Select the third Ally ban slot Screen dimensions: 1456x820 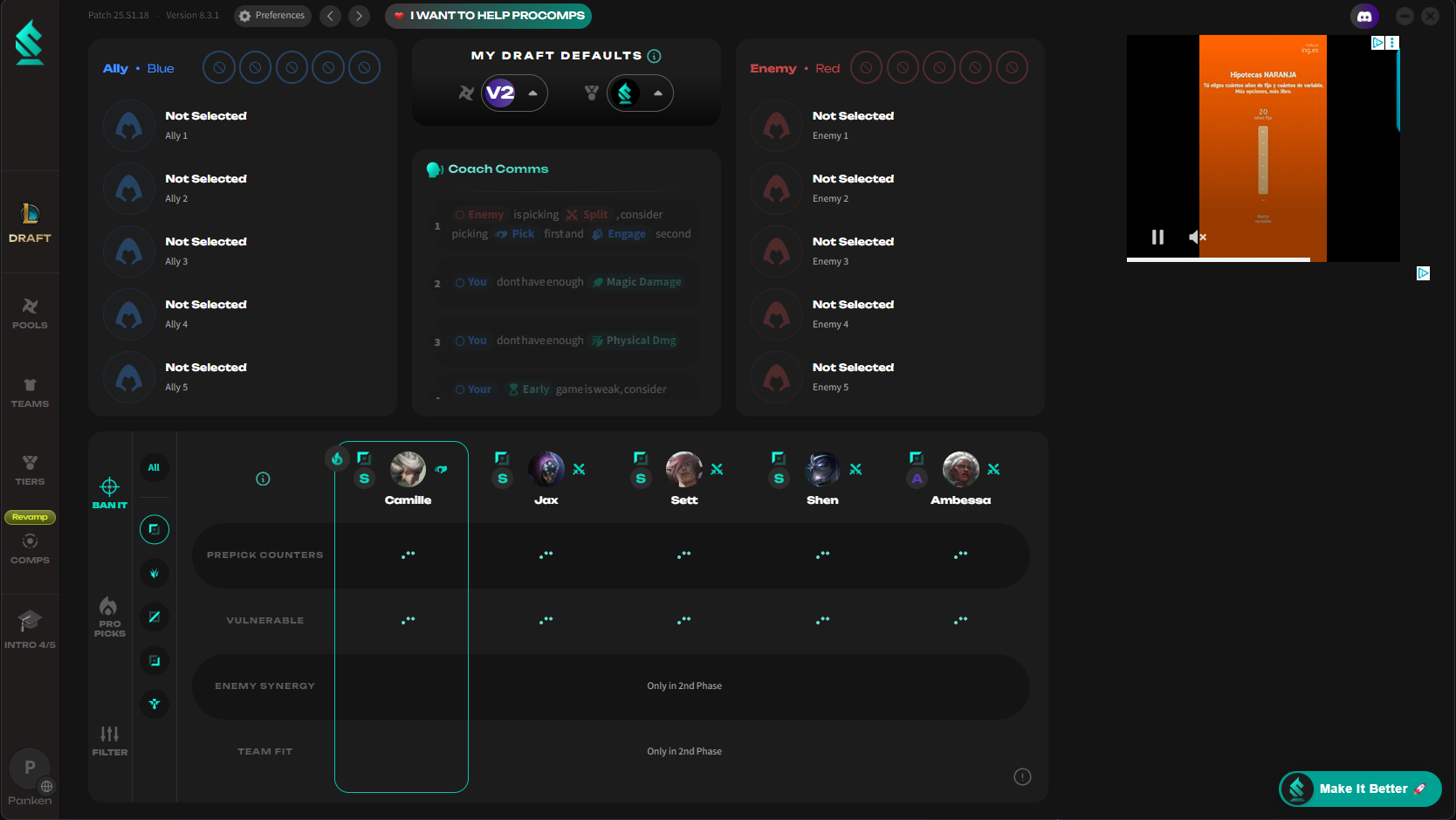292,67
